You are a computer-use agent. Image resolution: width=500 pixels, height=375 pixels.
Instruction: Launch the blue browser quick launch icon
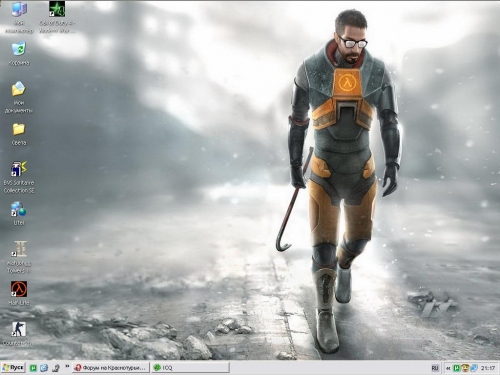point(44,368)
